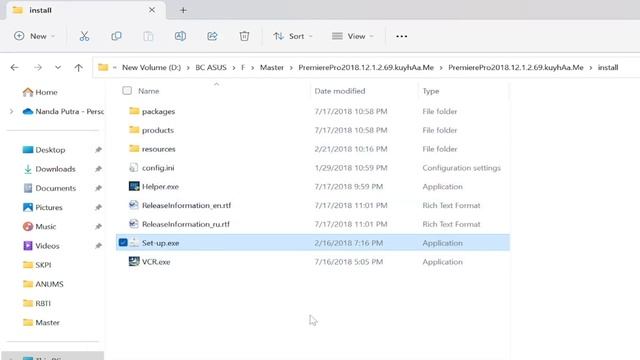This screenshot has width=640, height=360.
Task: Click the resources folder icon
Action: [x=134, y=149]
